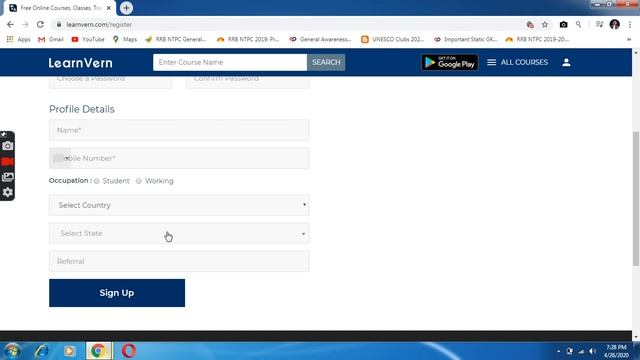Open the gallery icon in recorder sidebar

7,177
